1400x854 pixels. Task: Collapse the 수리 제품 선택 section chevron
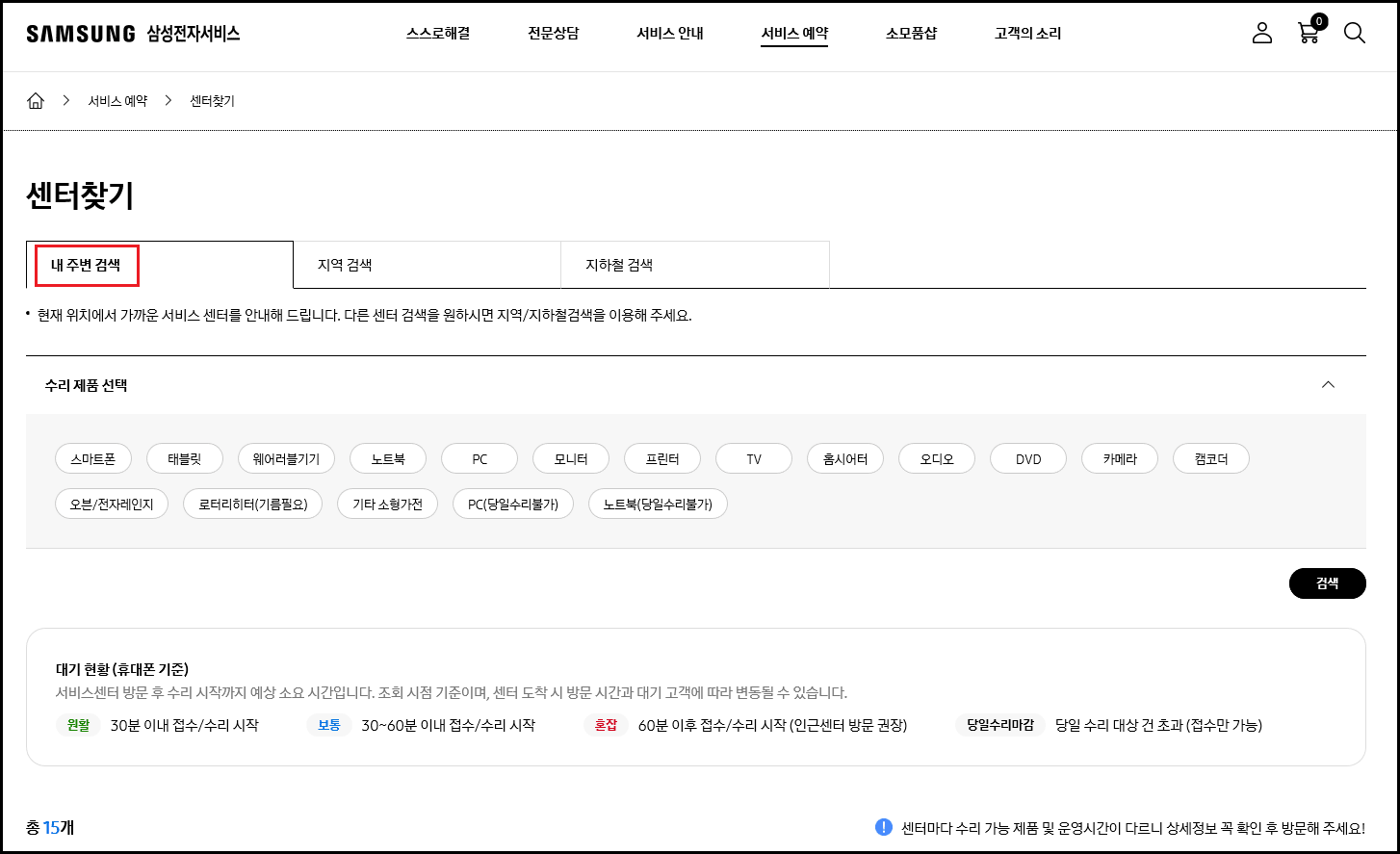point(1328,384)
